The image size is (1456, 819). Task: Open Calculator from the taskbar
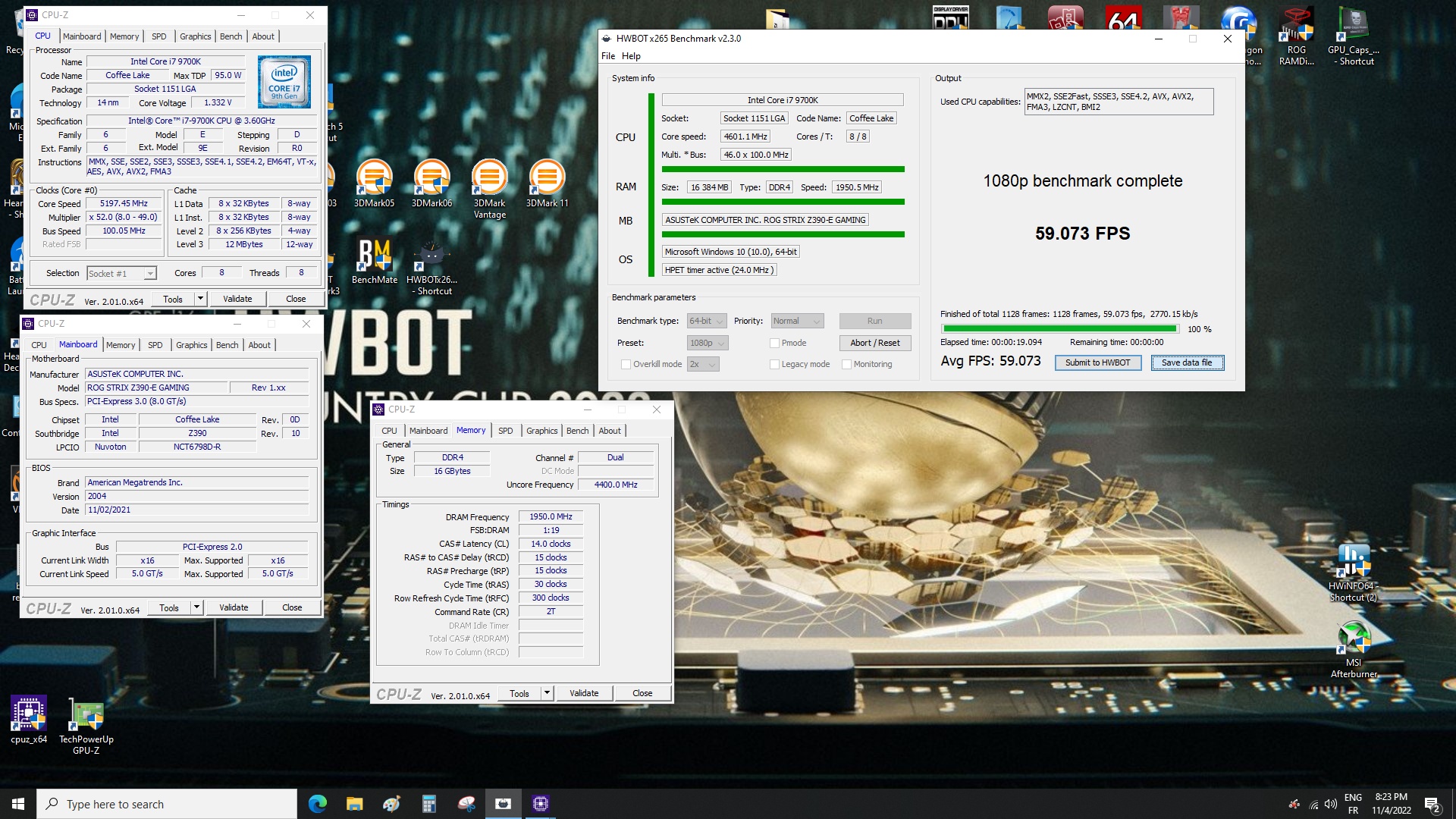428,804
